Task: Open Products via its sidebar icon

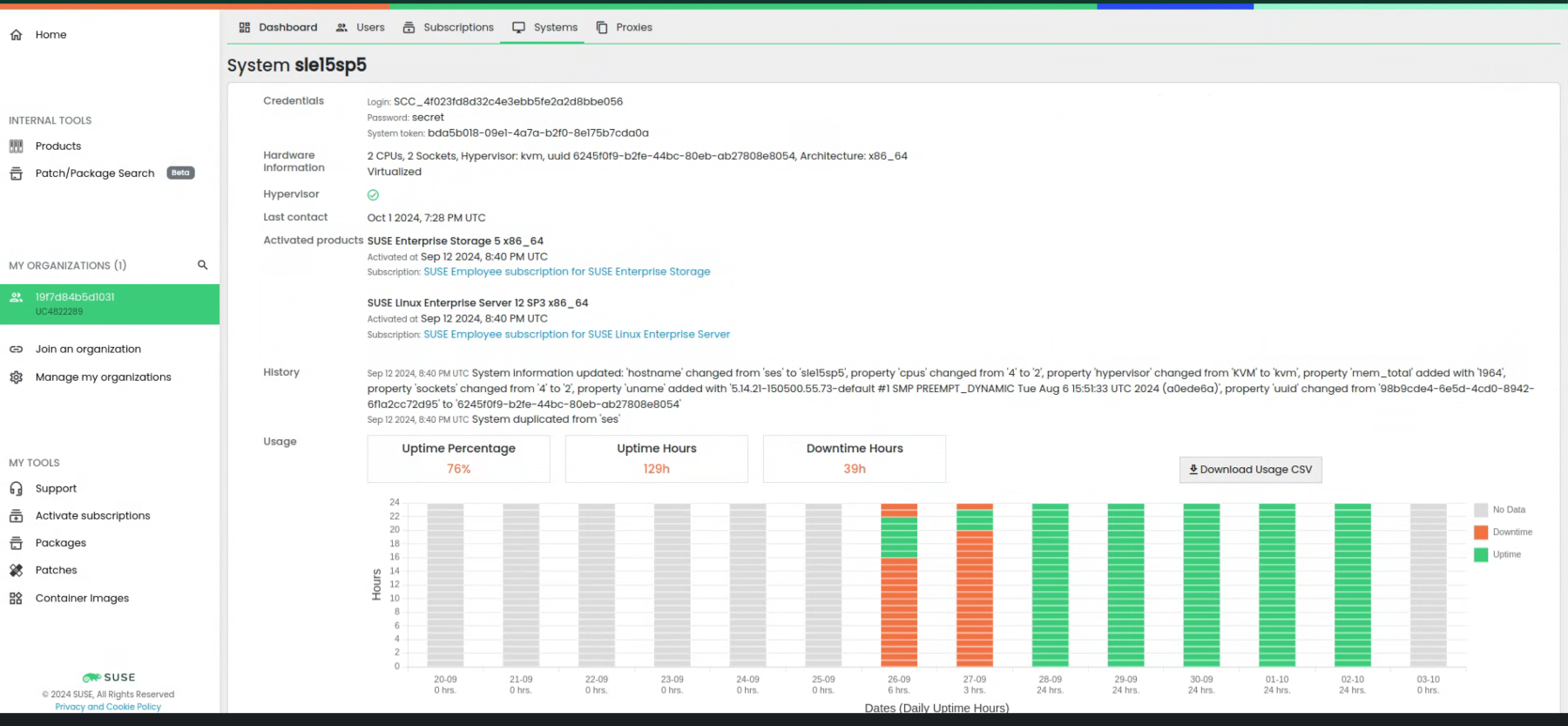Action: pos(16,146)
